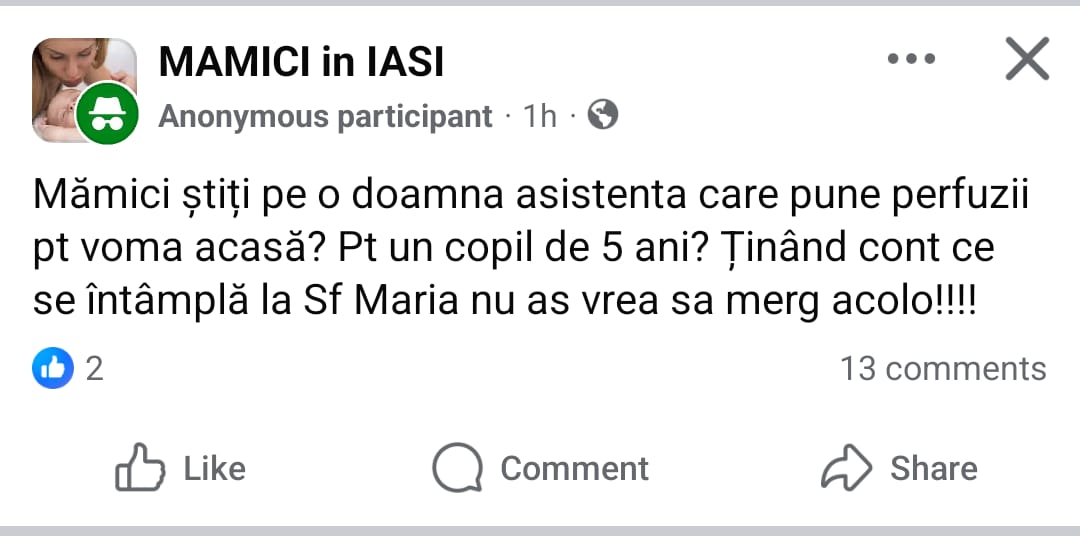This screenshot has width=1080, height=544.
Task: Show who reacted via the count 2
Action: point(94,369)
